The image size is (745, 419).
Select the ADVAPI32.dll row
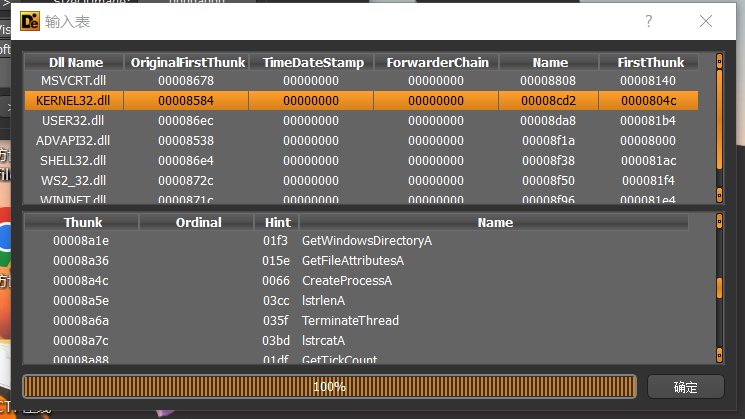362,141
